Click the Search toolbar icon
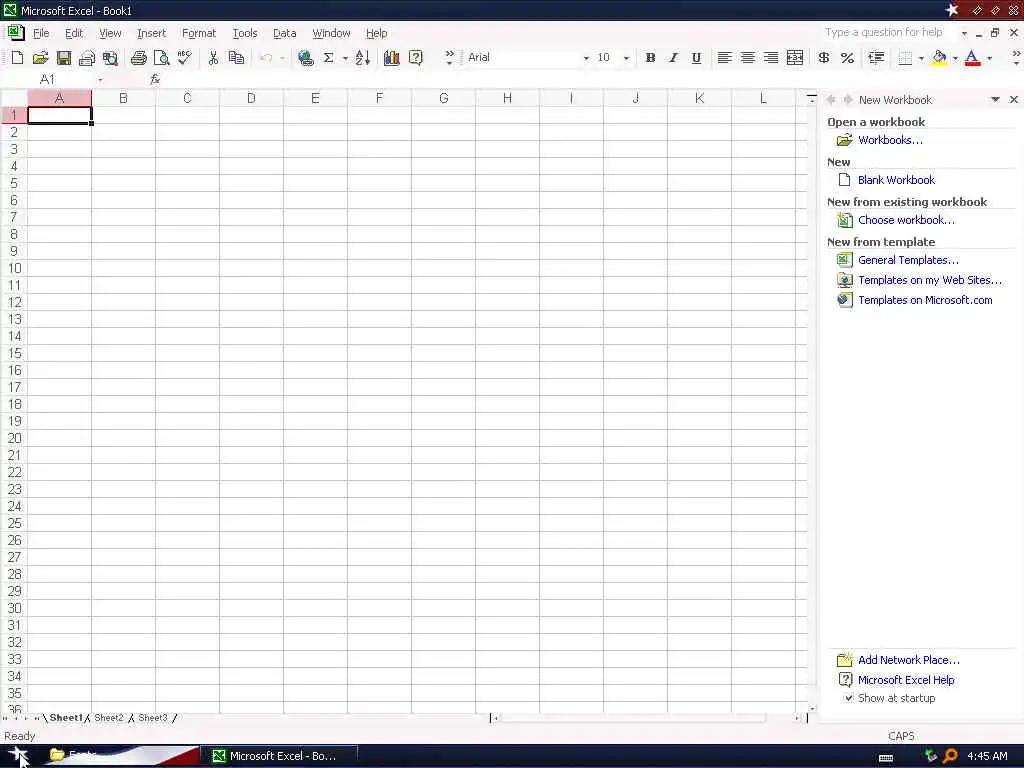This screenshot has width=1024, height=768. pyautogui.click(x=110, y=57)
